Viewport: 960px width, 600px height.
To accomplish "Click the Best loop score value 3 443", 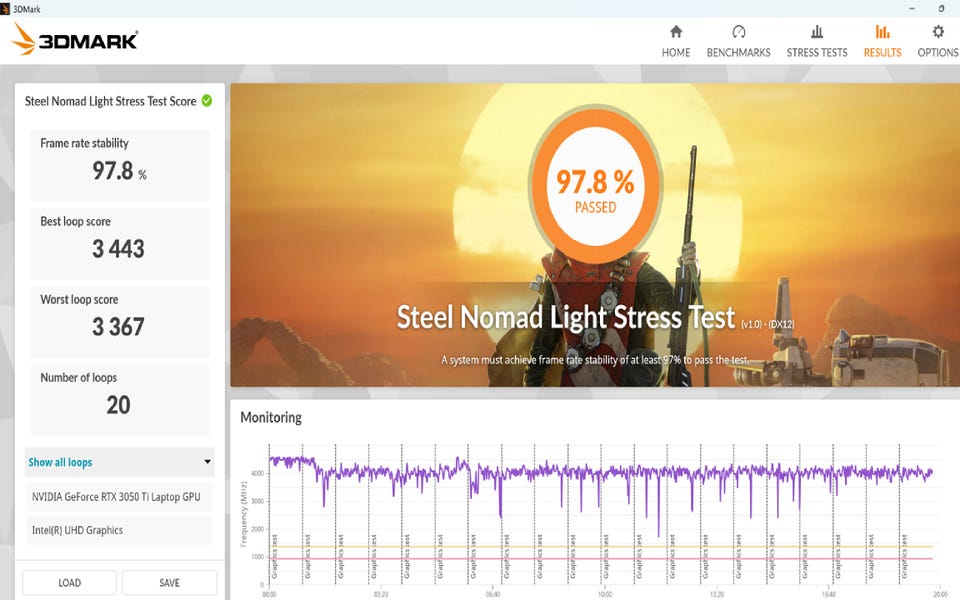I will click(118, 249).
